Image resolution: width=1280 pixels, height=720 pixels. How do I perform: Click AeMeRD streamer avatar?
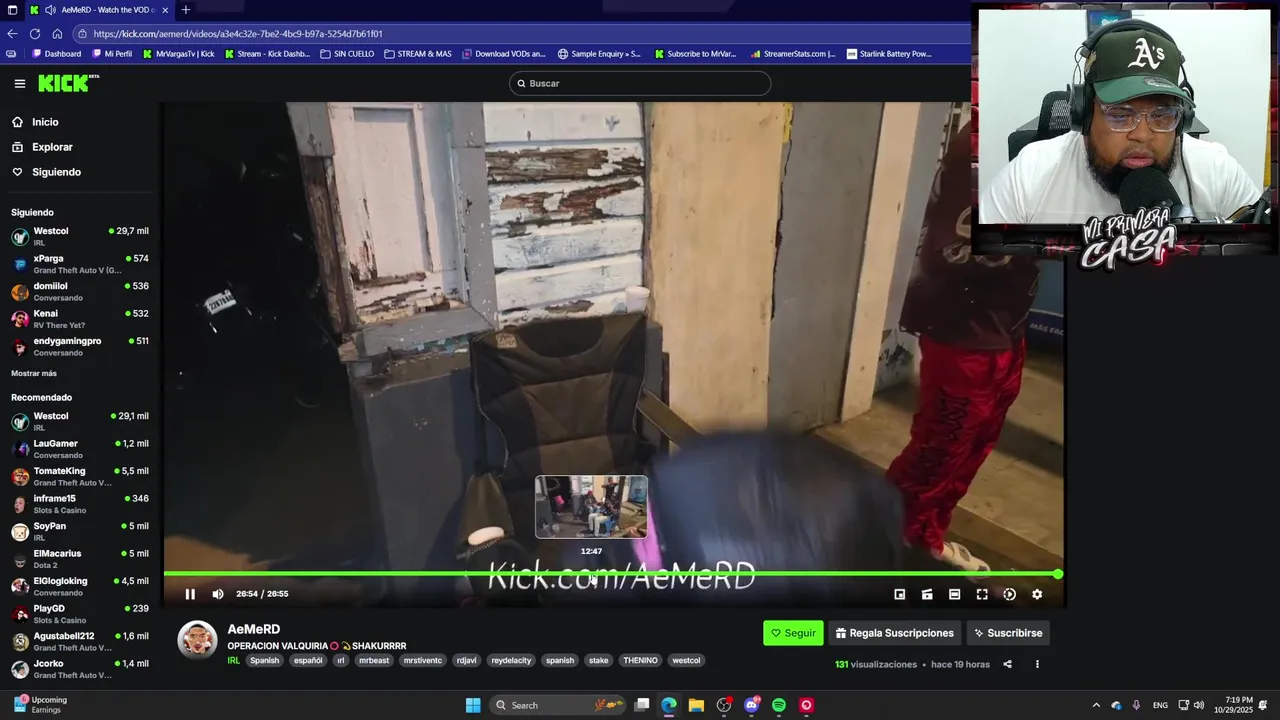(197, 640)
